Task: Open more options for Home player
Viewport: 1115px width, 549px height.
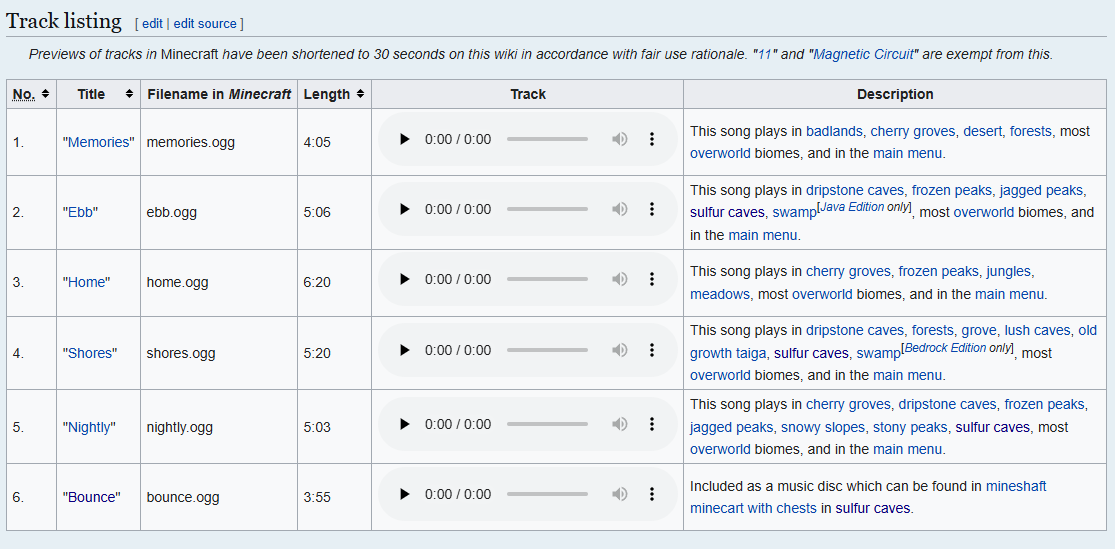Action: coord(651,279)
